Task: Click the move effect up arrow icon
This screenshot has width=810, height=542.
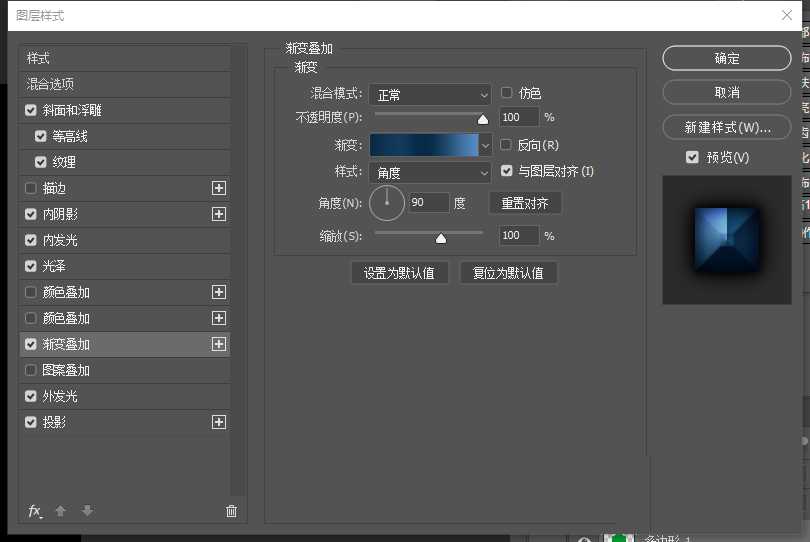Action: click(x=61, y=511)
